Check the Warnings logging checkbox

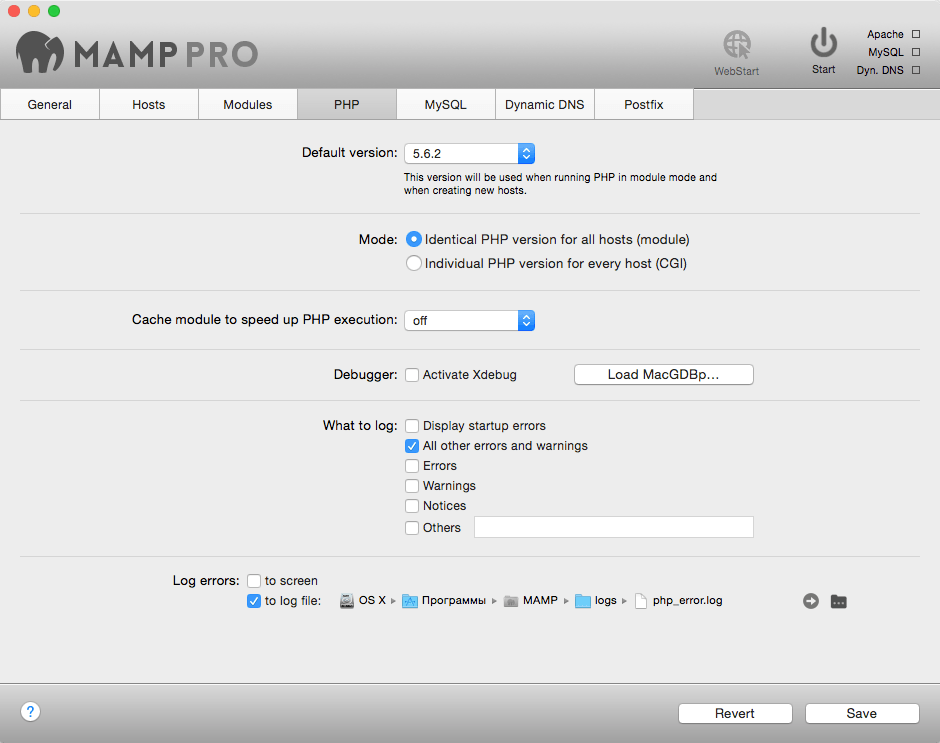[412, 486]
